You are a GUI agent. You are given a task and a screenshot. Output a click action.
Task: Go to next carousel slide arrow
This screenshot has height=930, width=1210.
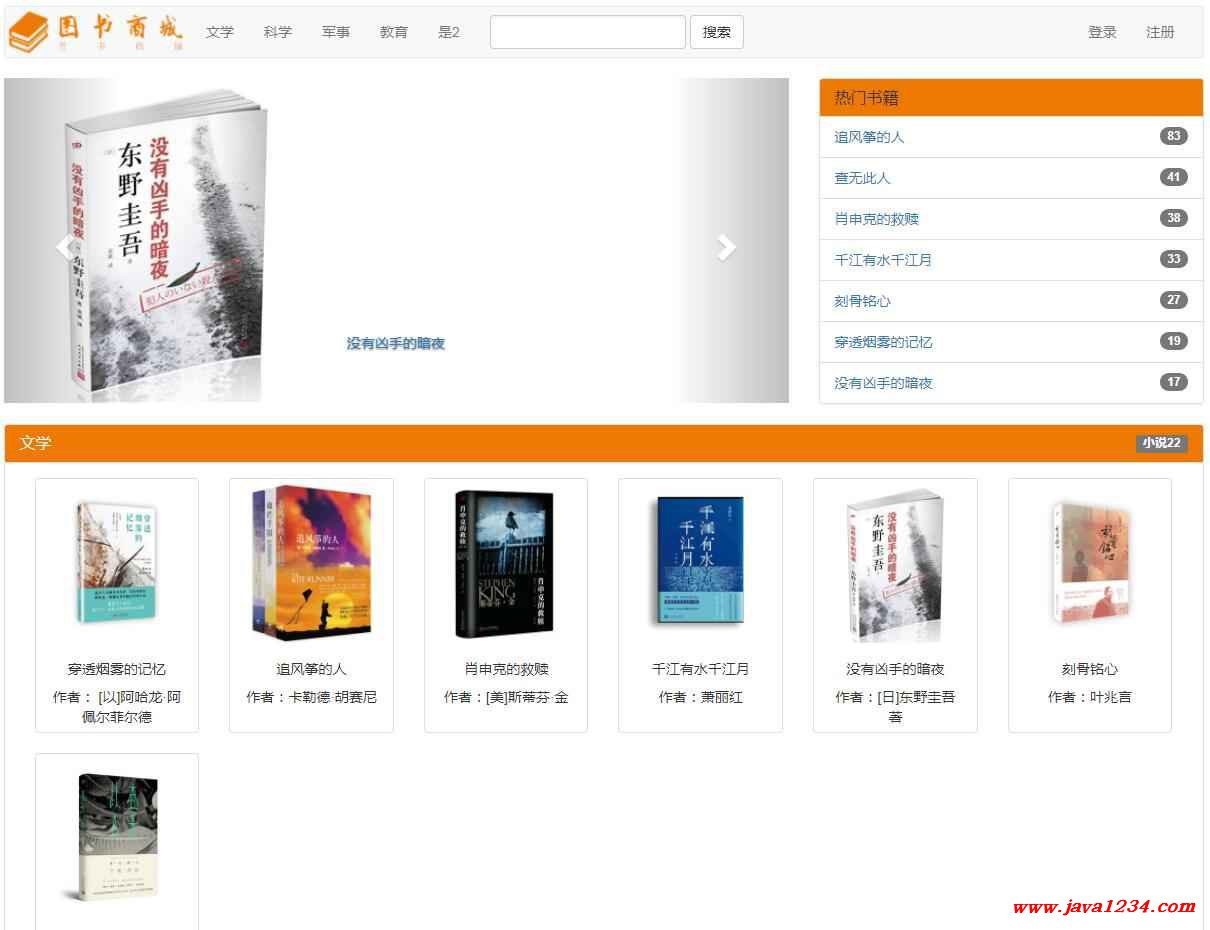click(727, 247)
